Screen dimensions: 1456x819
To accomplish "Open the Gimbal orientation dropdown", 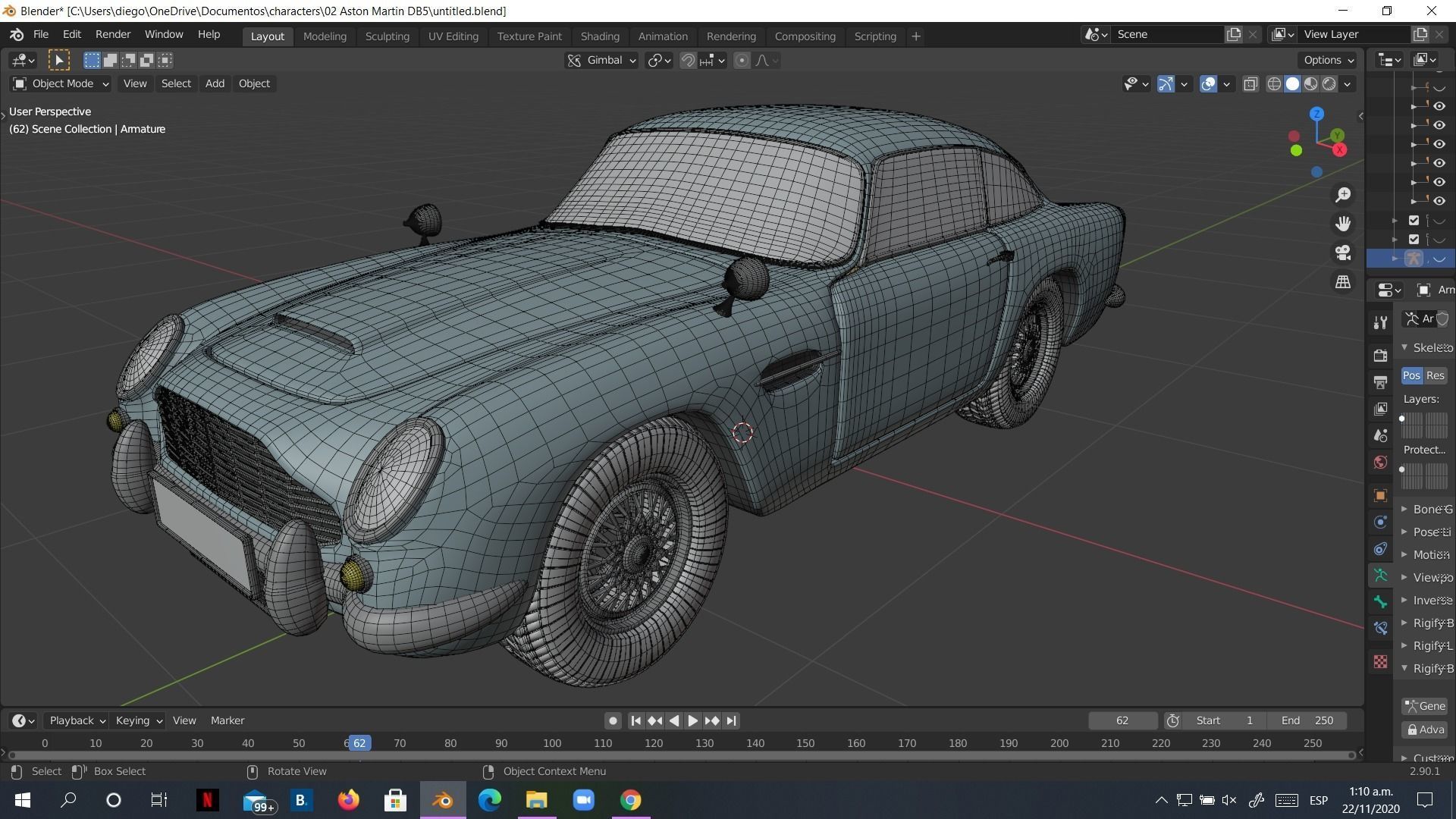I will pos(602,61).
